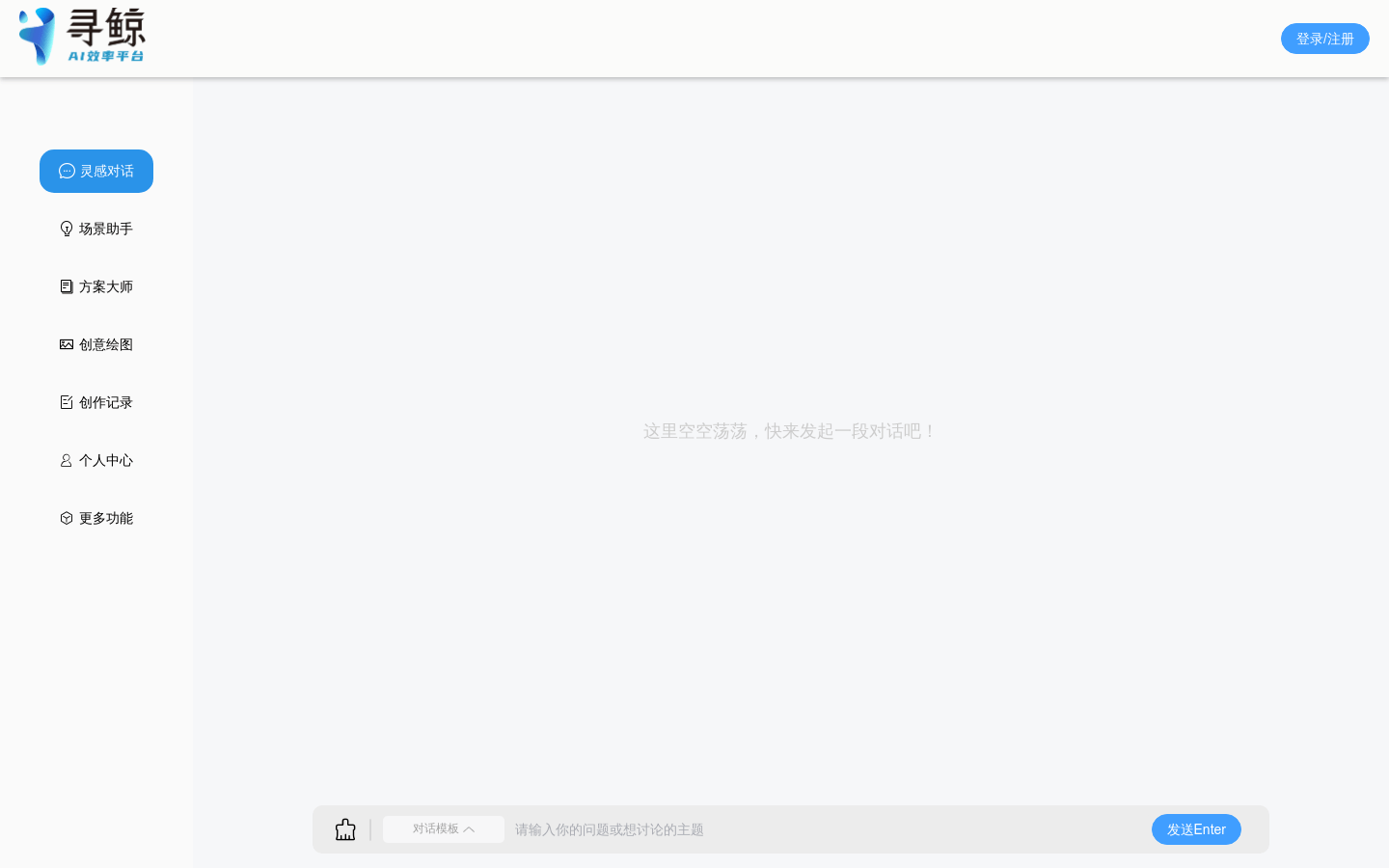Screen dimensions: 1389x868
Task: Click the person icon beside 个人中心
Action: (67, 460)
